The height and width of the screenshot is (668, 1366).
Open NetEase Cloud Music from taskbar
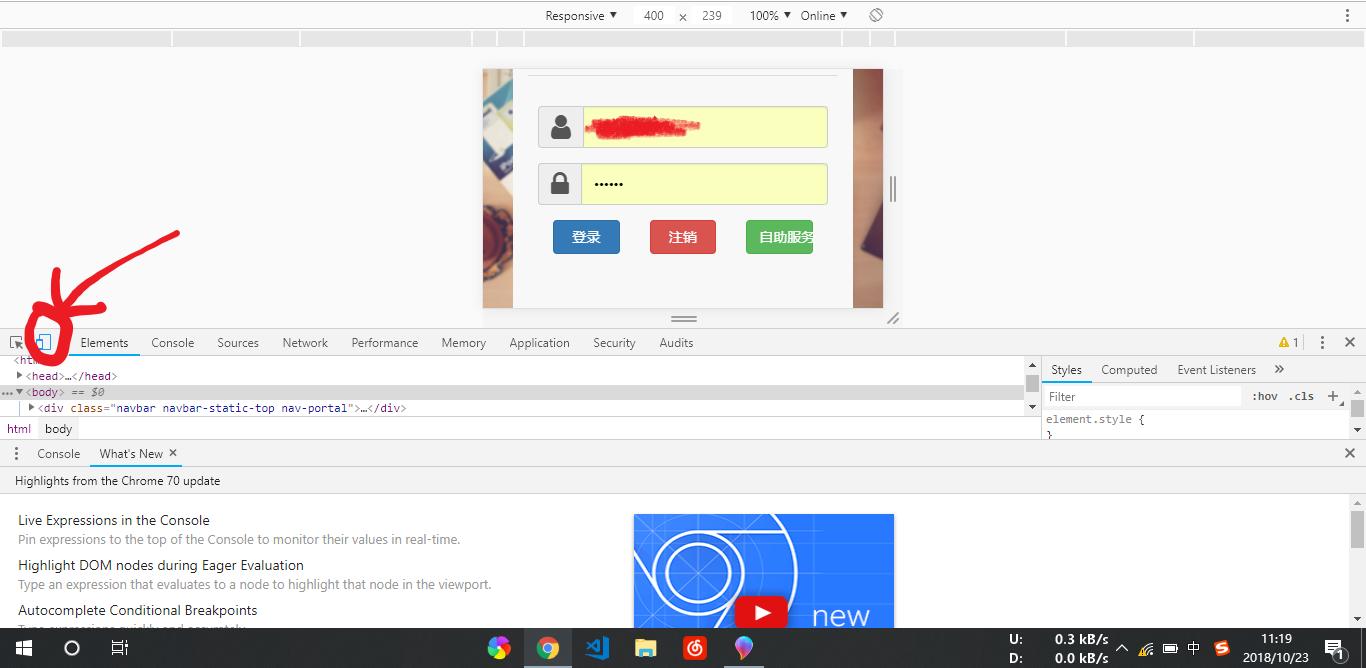point(694,648)
